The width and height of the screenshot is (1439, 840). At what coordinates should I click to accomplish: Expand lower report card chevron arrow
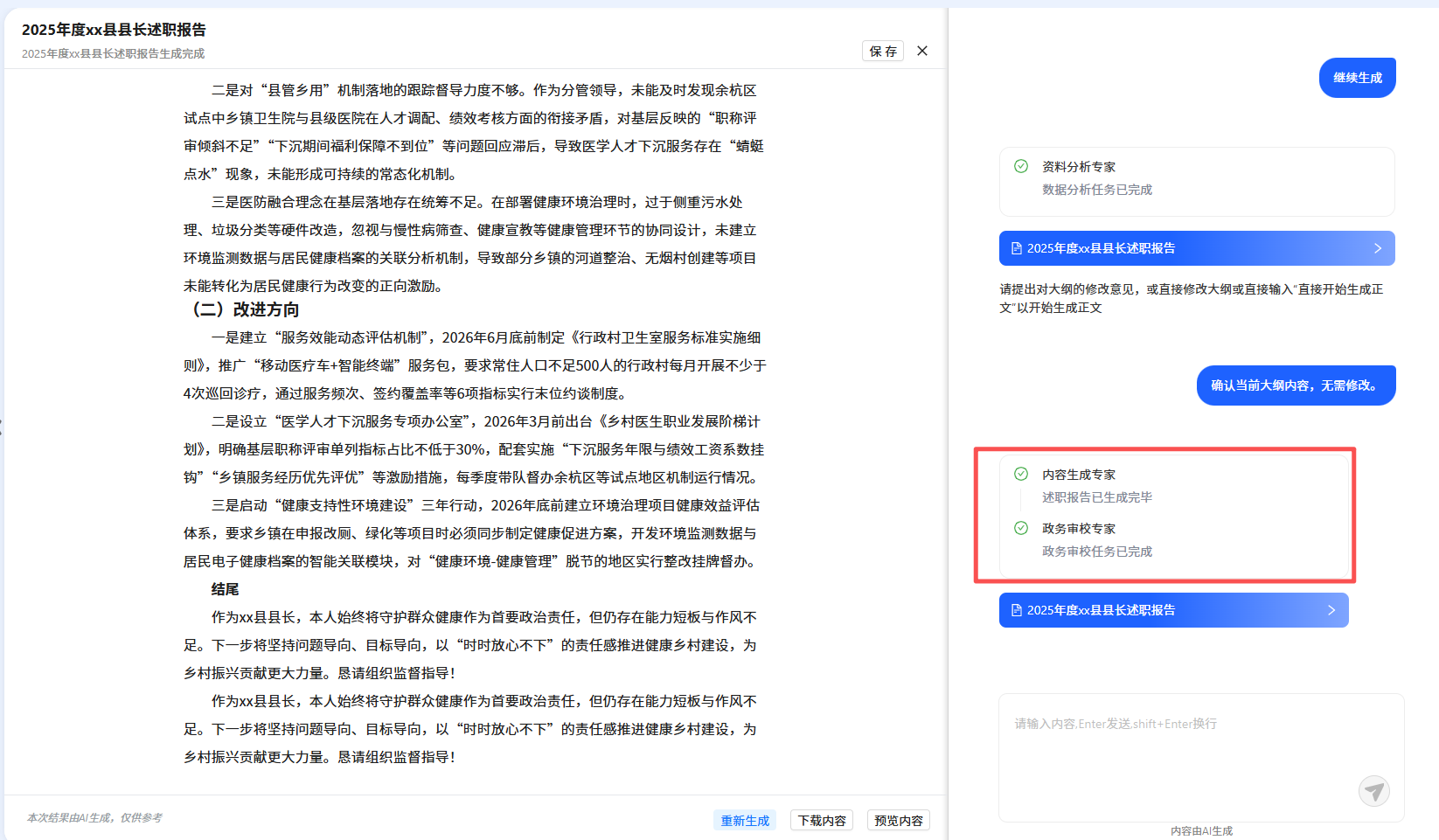1331,610
